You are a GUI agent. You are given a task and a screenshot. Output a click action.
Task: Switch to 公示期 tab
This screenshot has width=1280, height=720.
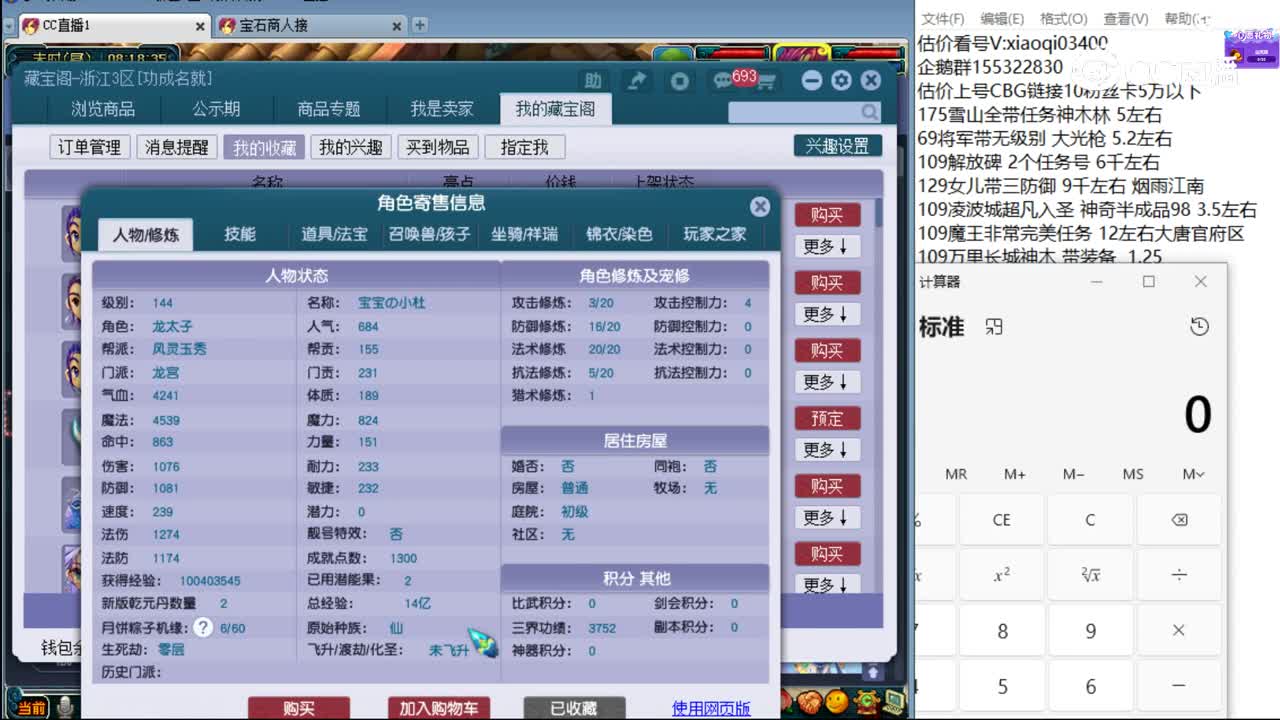click(x=216, y=109)
